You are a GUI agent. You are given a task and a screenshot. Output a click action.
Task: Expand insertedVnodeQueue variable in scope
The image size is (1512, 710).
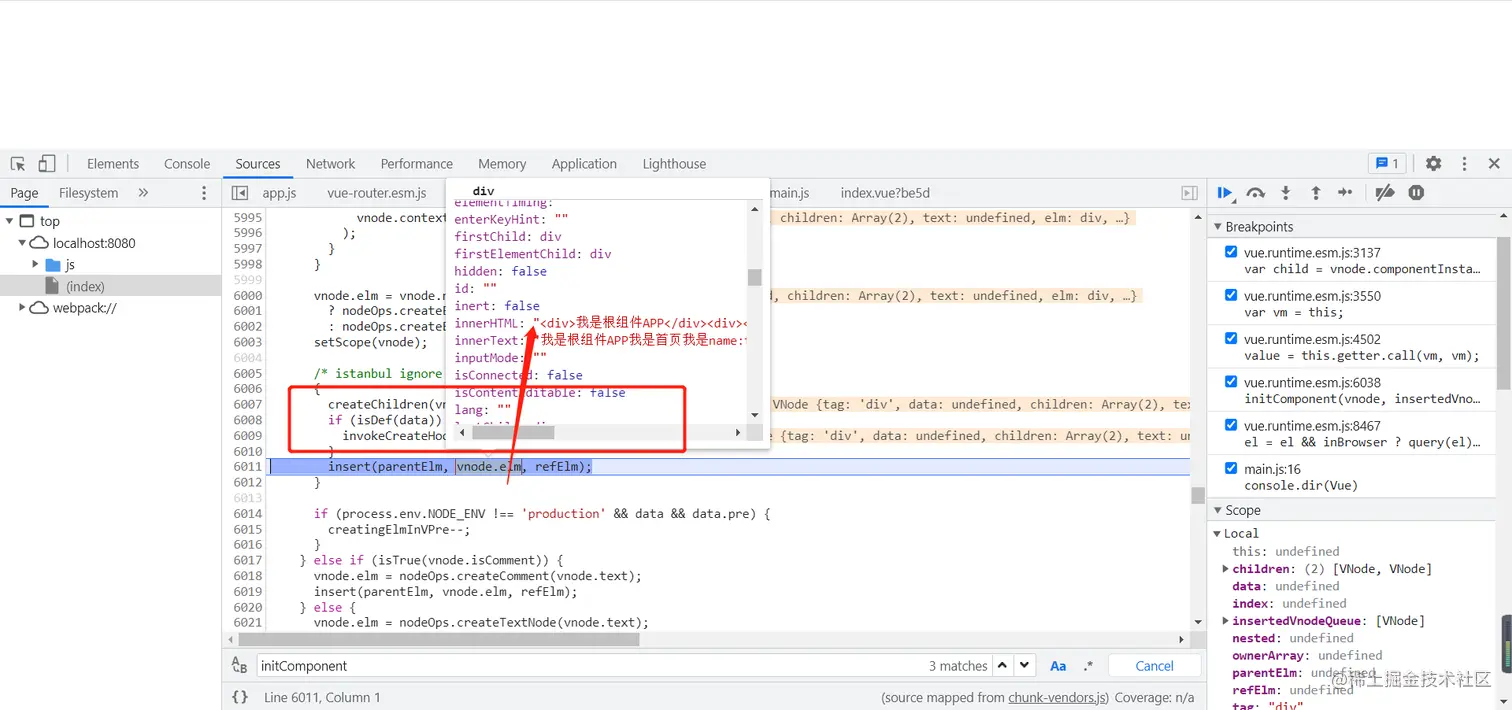1225,621
